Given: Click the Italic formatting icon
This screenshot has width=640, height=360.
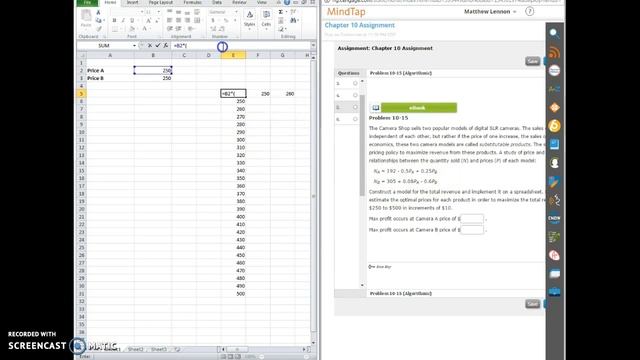Looking at the screenshot, I should tap(123, 20).
